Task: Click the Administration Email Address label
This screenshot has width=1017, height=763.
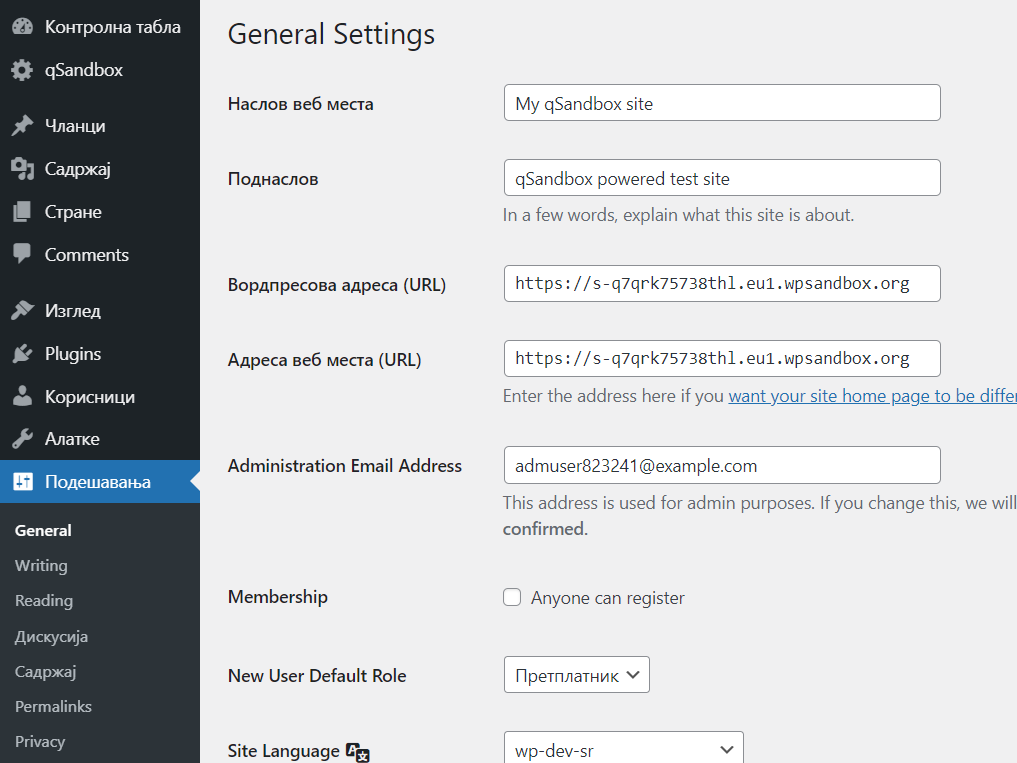Action: pyautogui.click(x=344, y=466)
